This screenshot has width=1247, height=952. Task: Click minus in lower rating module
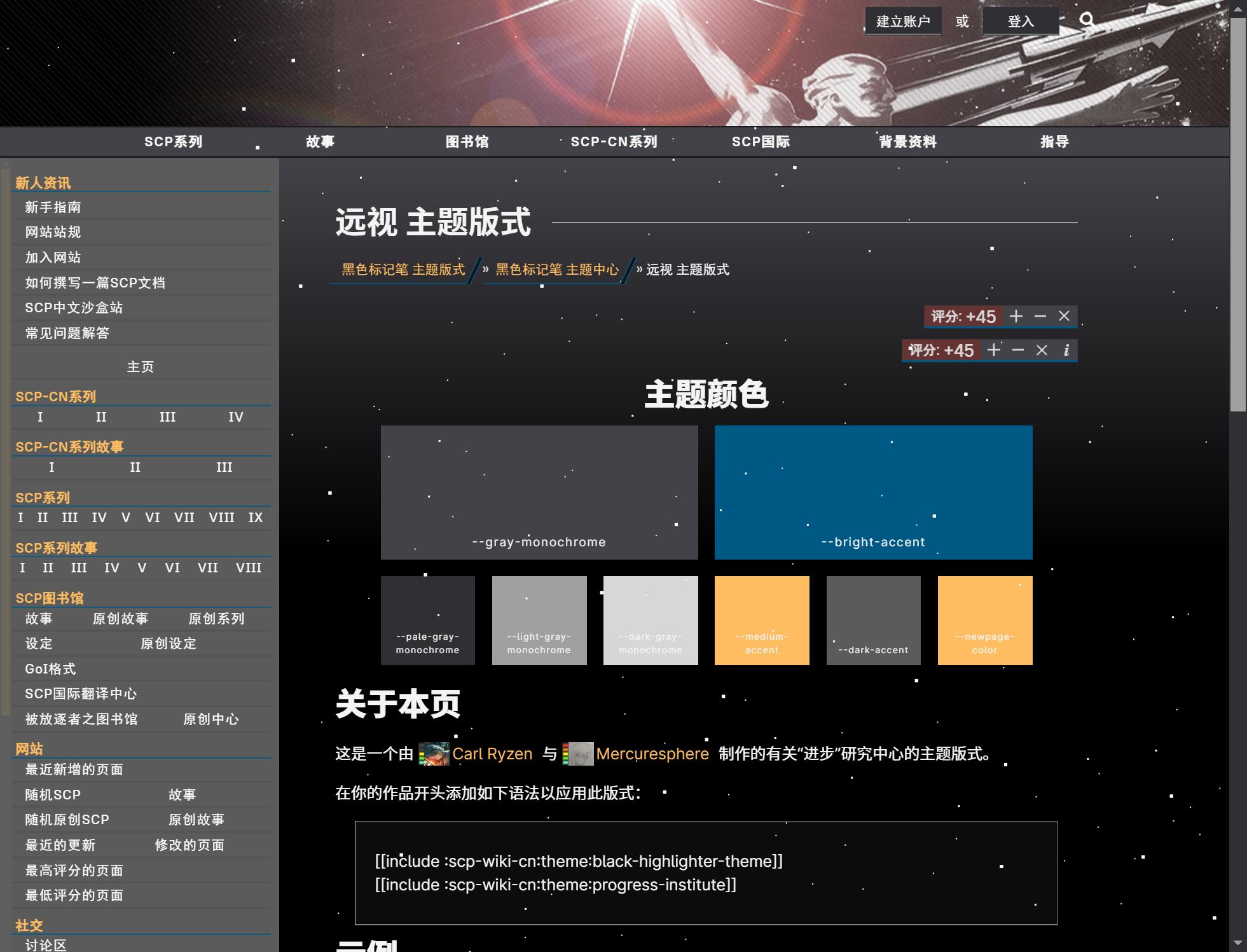click(1018, 350)
